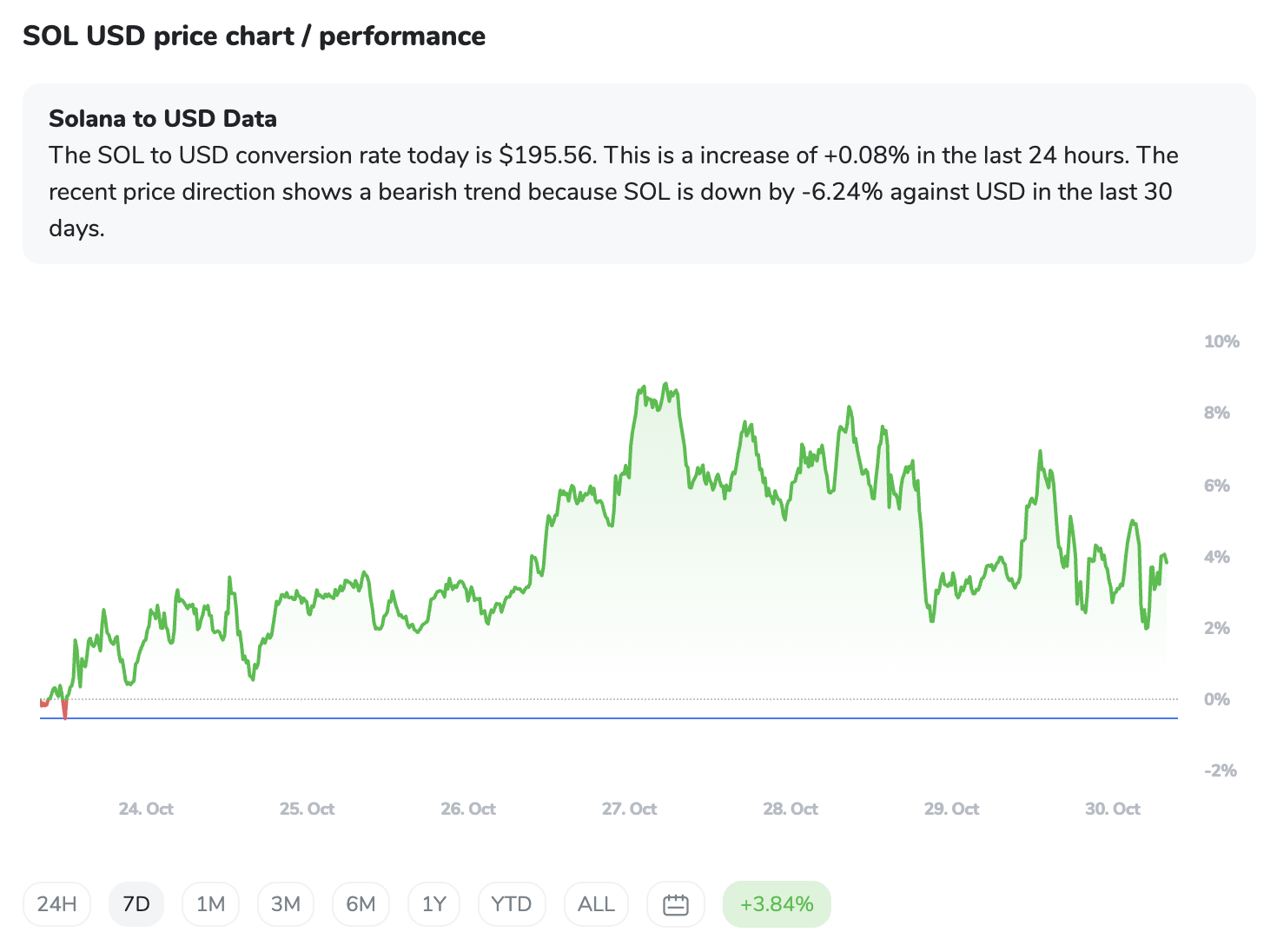Click the 29. Oct date label
This screenshot has width=1277, height=952.
click(951, 809)
